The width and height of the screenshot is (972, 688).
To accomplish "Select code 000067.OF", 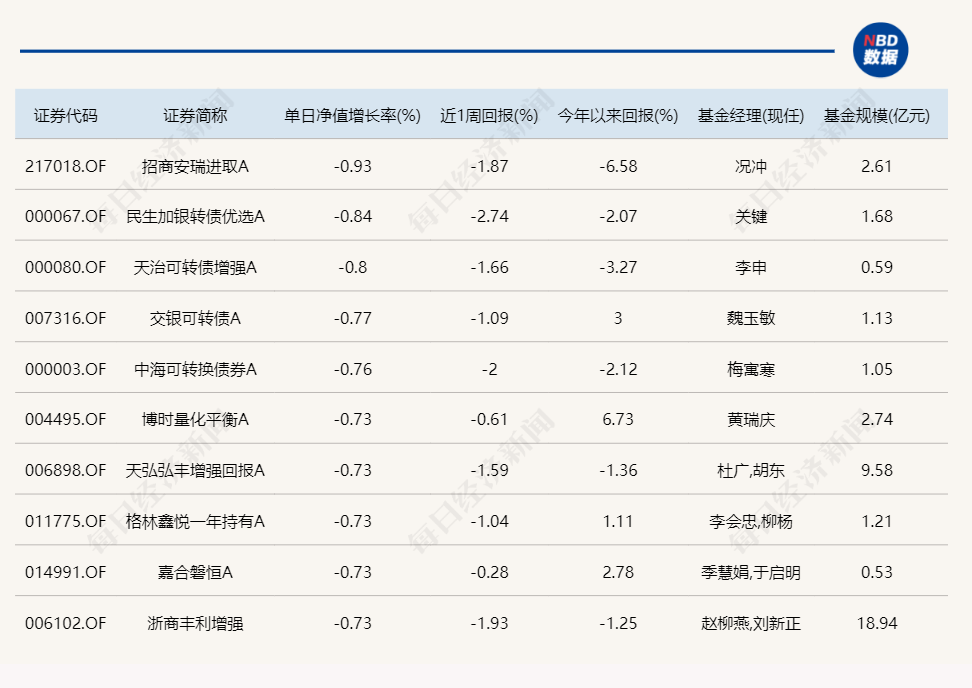I will pyautogui.click(x=66, y=216).
